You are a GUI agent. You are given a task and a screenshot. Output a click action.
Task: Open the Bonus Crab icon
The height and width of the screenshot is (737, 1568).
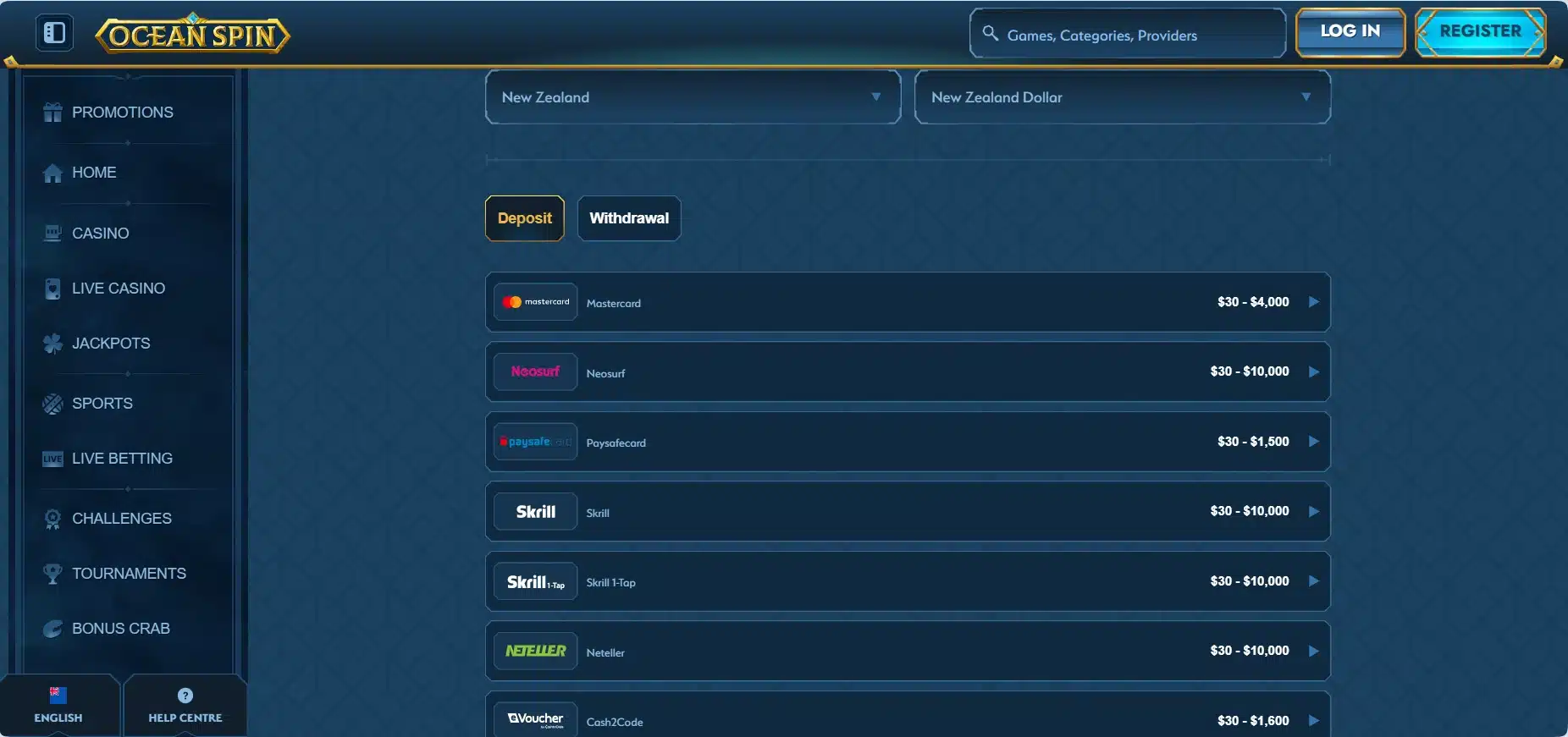pyautogui.click(x=52, y=629)
